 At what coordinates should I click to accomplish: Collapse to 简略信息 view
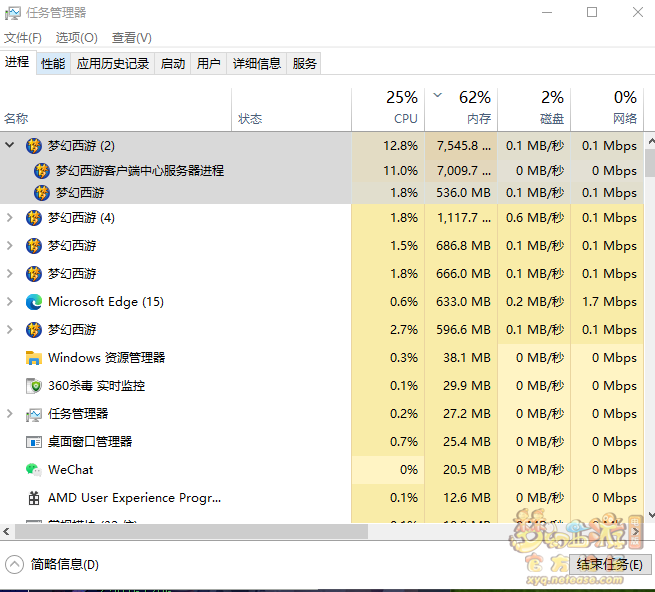coord(52,565)
